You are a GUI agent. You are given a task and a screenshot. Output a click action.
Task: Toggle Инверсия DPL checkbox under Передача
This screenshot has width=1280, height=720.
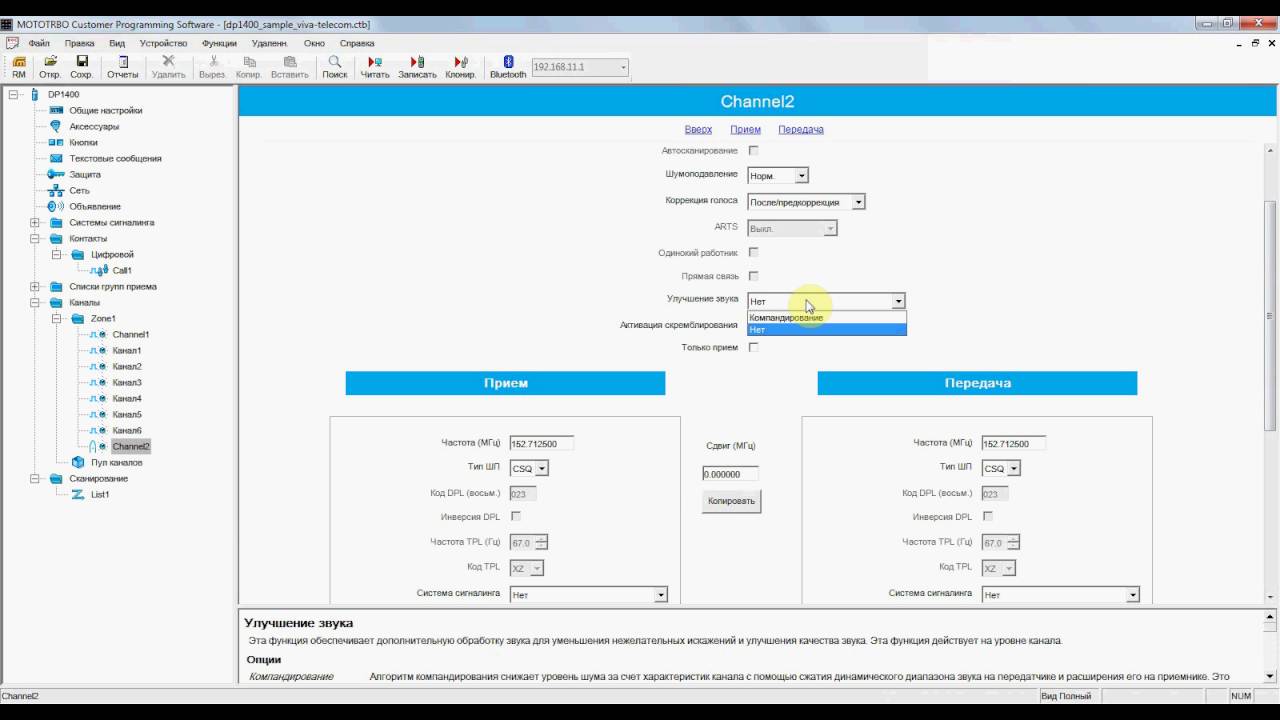pos(988,516)
